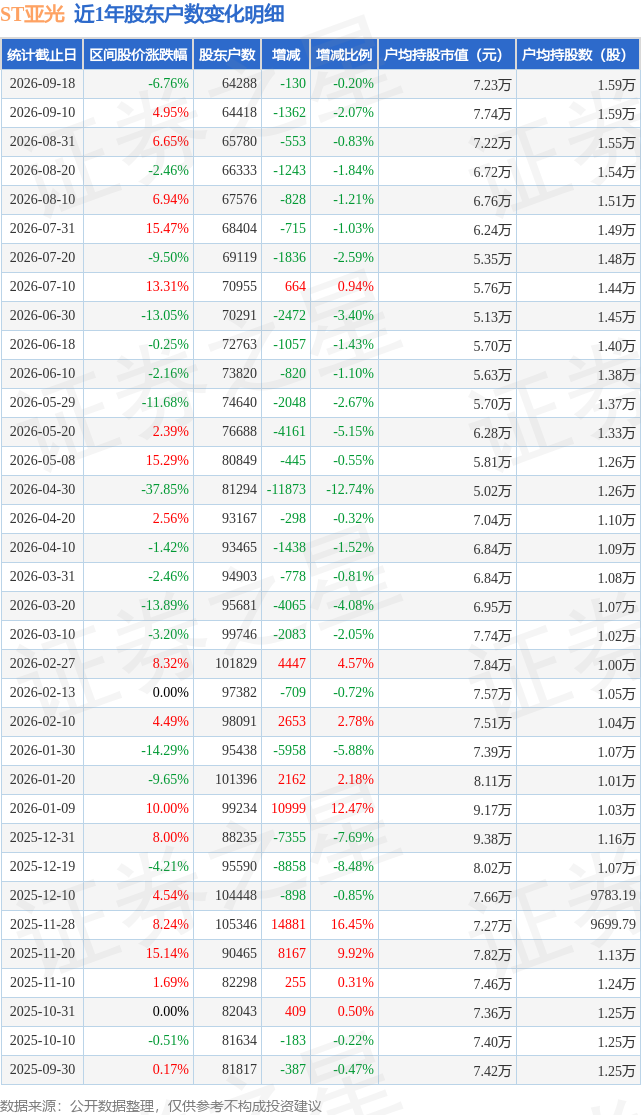
Task: Click the 统计截止日 column header
Action: (42, 55)
